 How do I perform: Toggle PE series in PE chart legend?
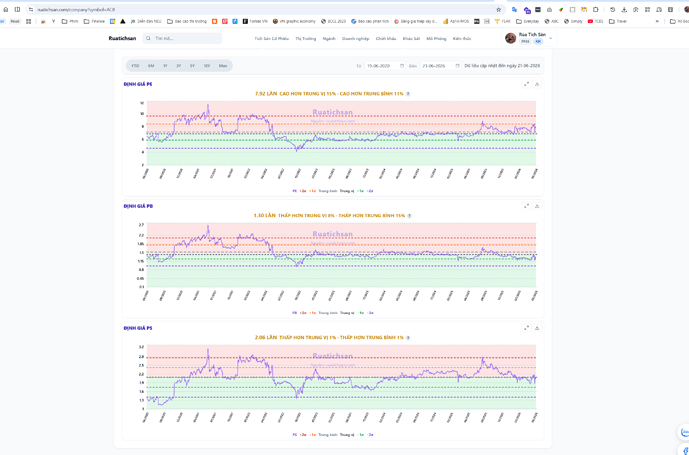(x=294, y=191)
